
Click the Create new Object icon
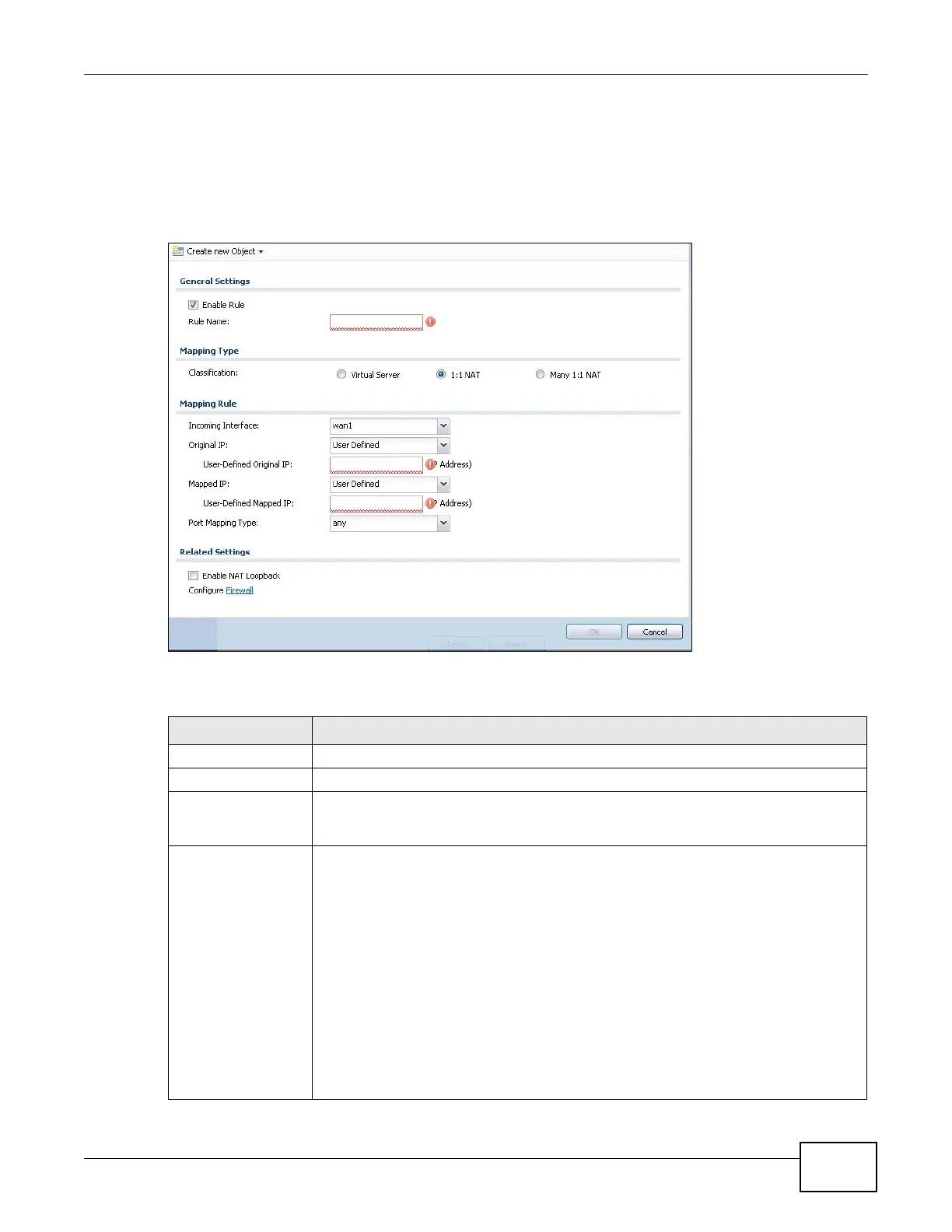tap(178, 251)
